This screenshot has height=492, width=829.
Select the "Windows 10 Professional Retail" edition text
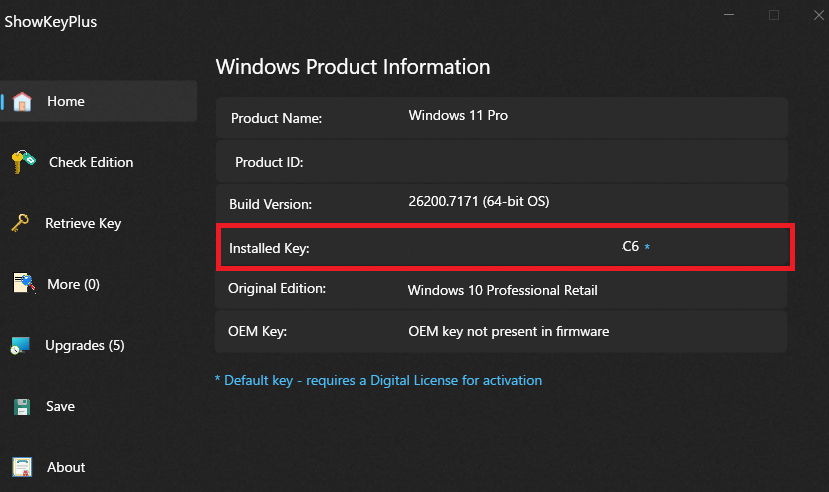[x=502, y=291]
